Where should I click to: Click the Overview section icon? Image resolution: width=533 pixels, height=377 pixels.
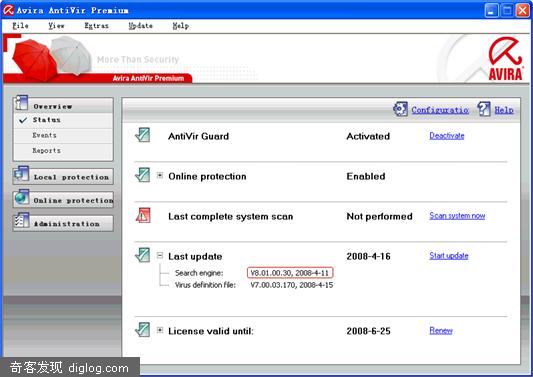pyautogui.click(x=21, y=103)
